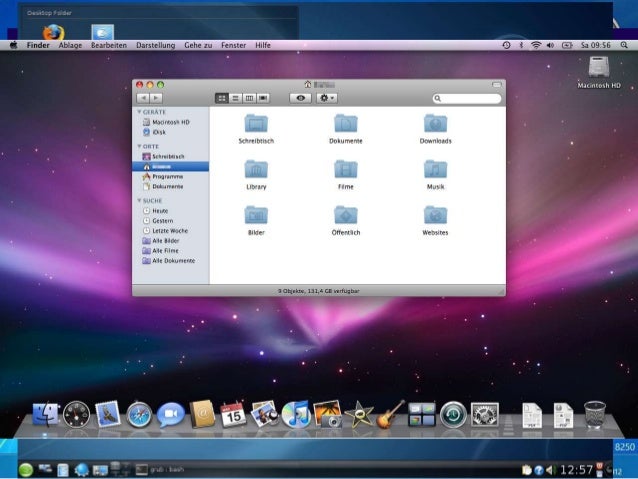Click the Finder search field
Viewport: 638px width, 479px height.
point(467,98)
